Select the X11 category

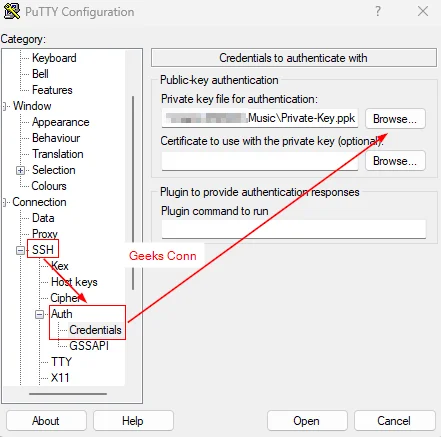pos(60,378)
